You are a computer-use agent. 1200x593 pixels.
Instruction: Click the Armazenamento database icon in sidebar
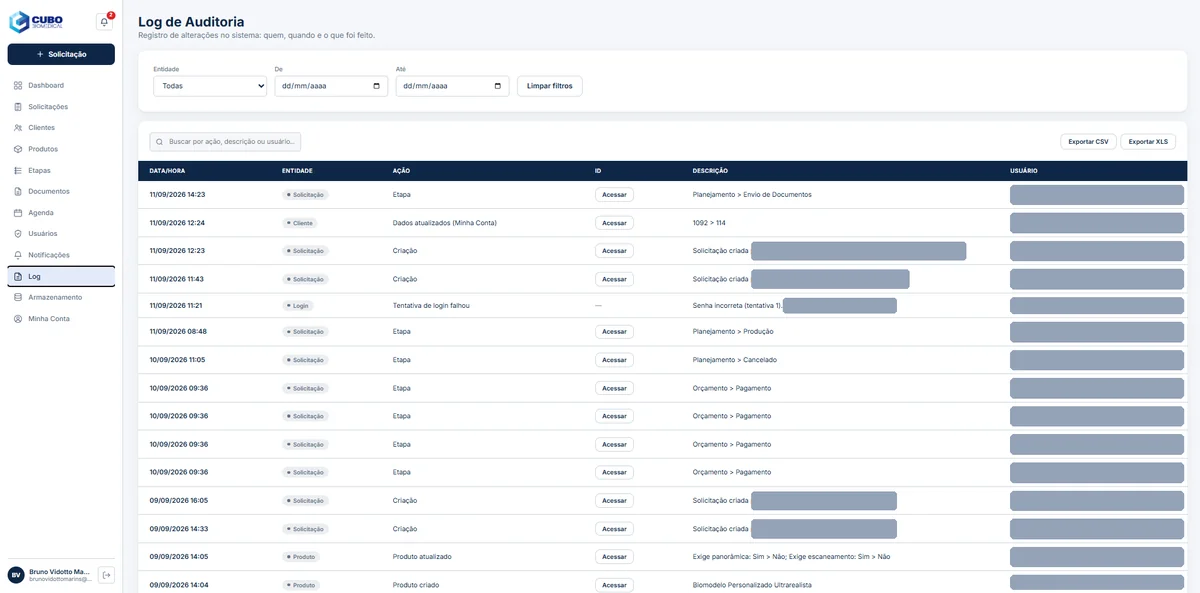coord(18,297)
